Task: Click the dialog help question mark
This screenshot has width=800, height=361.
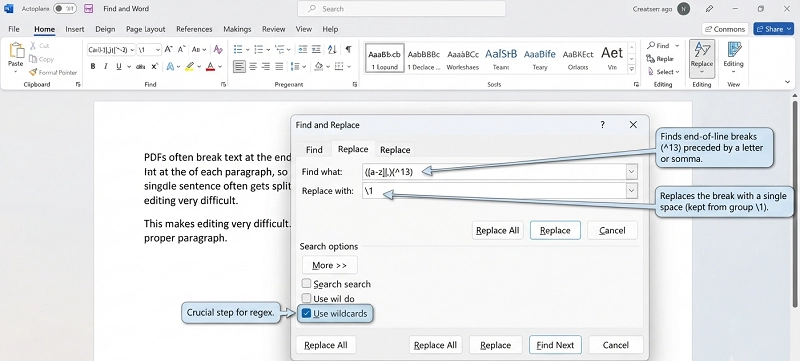Action: [602, 124]
